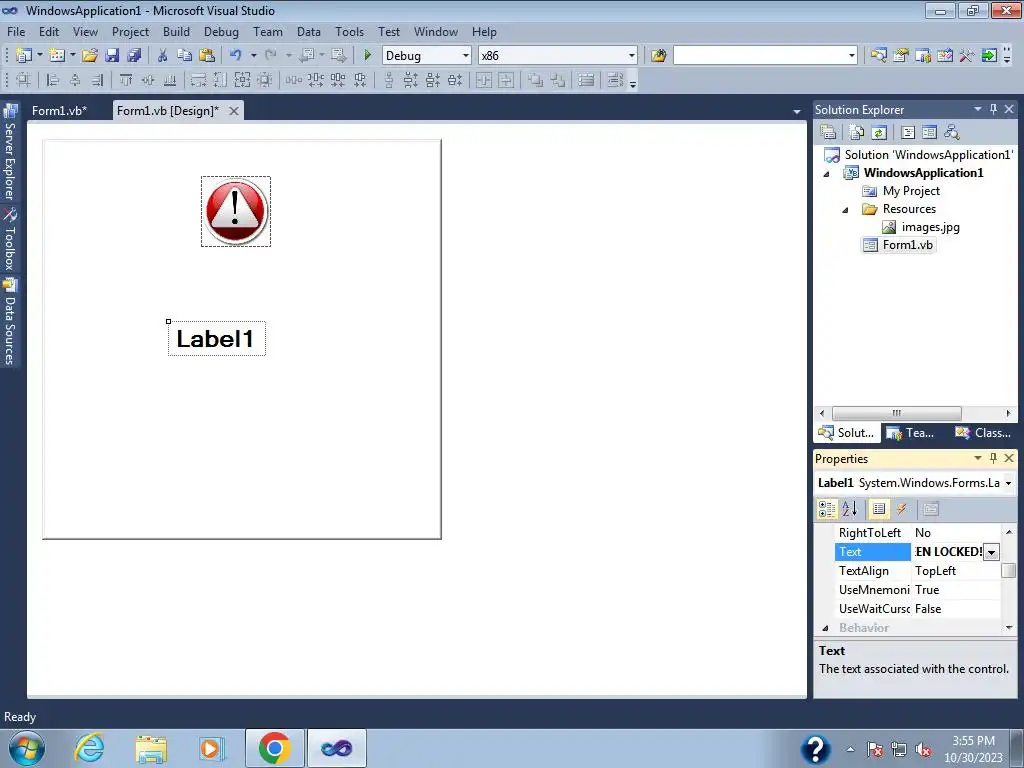Open the Debug configuration dropdown
The width and height of the screenshot is (1024, 768).
pyautogui.click(x=466, y=56)
